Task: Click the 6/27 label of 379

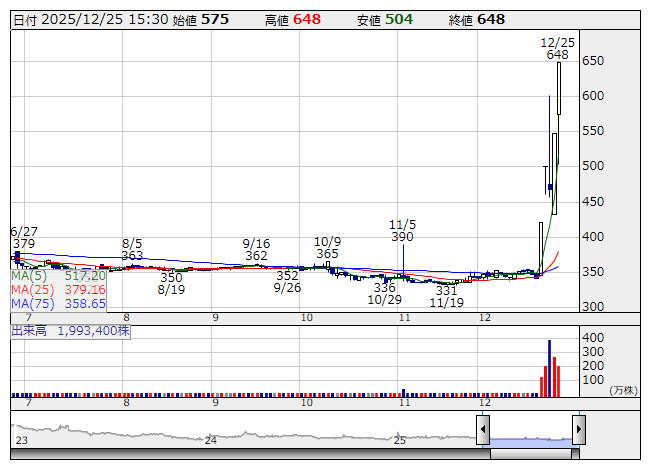Action: (23, 243)
